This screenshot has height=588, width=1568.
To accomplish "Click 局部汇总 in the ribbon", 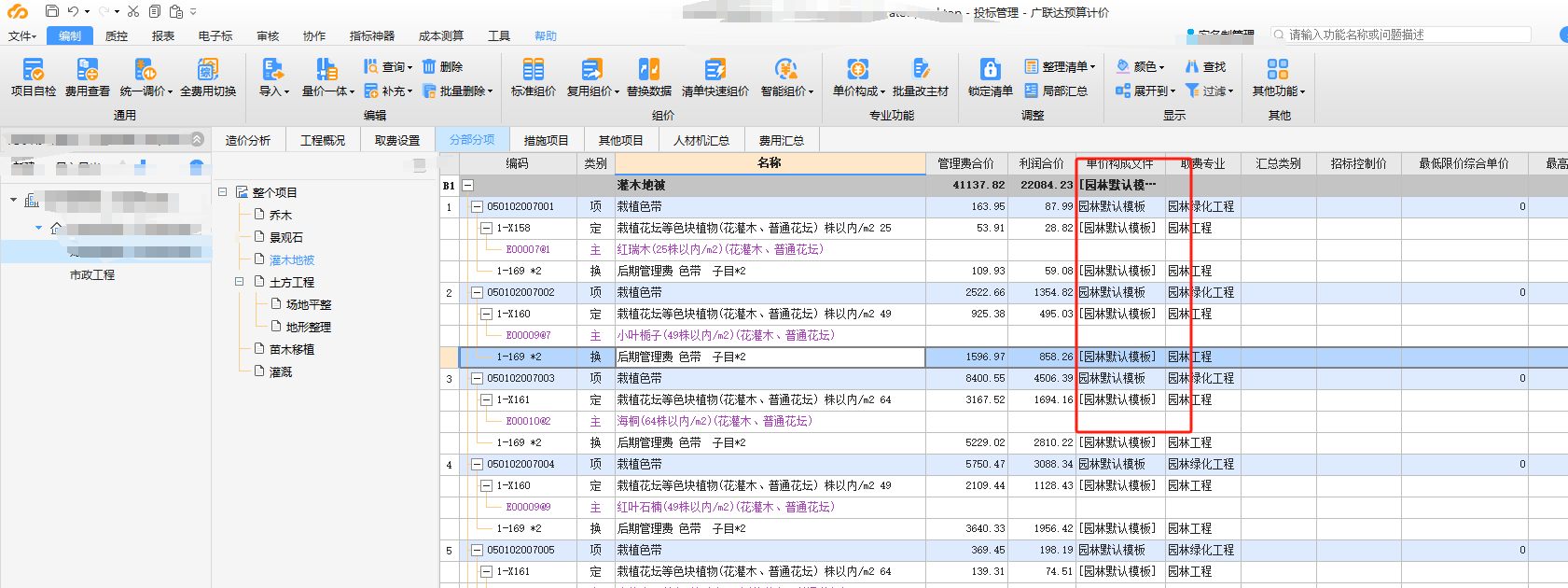I will (1056, 91).
